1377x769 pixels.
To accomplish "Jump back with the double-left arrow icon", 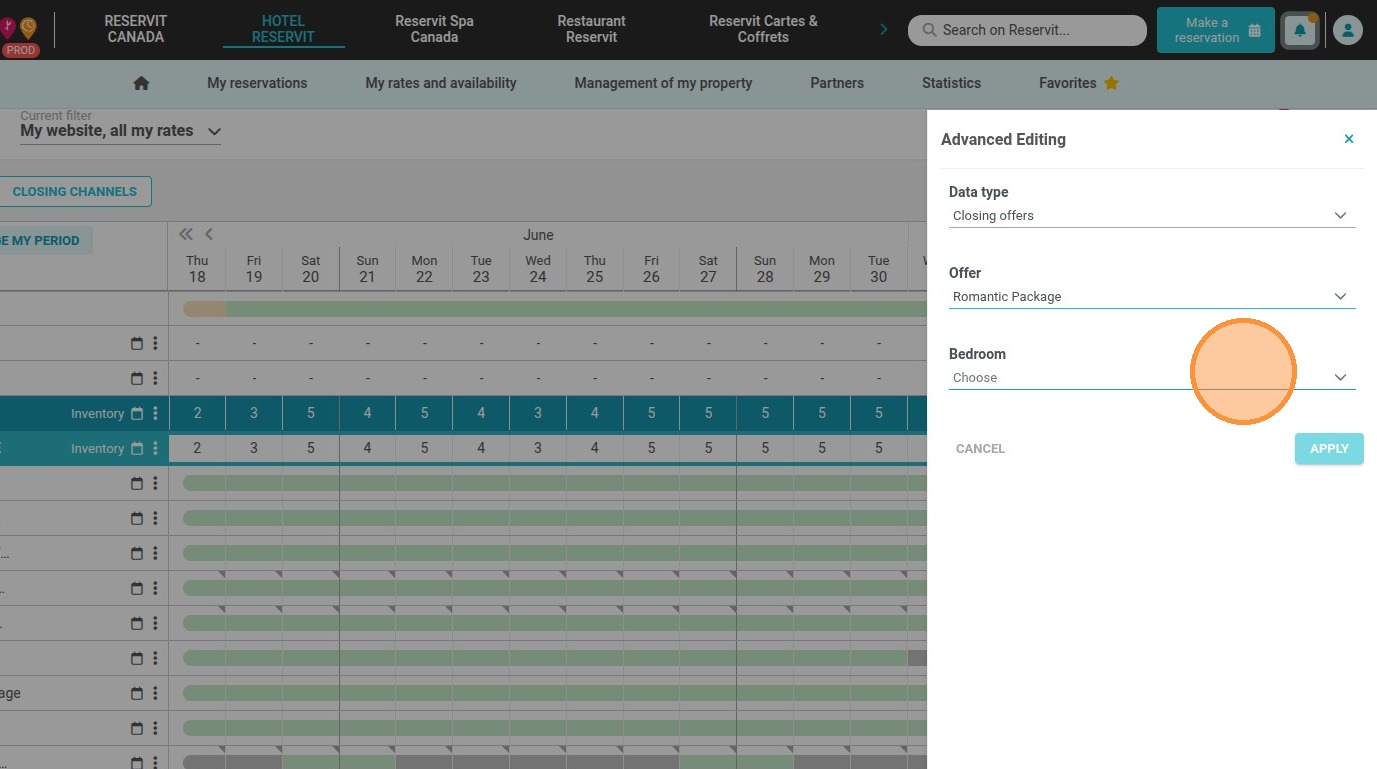I will point(186,234).
